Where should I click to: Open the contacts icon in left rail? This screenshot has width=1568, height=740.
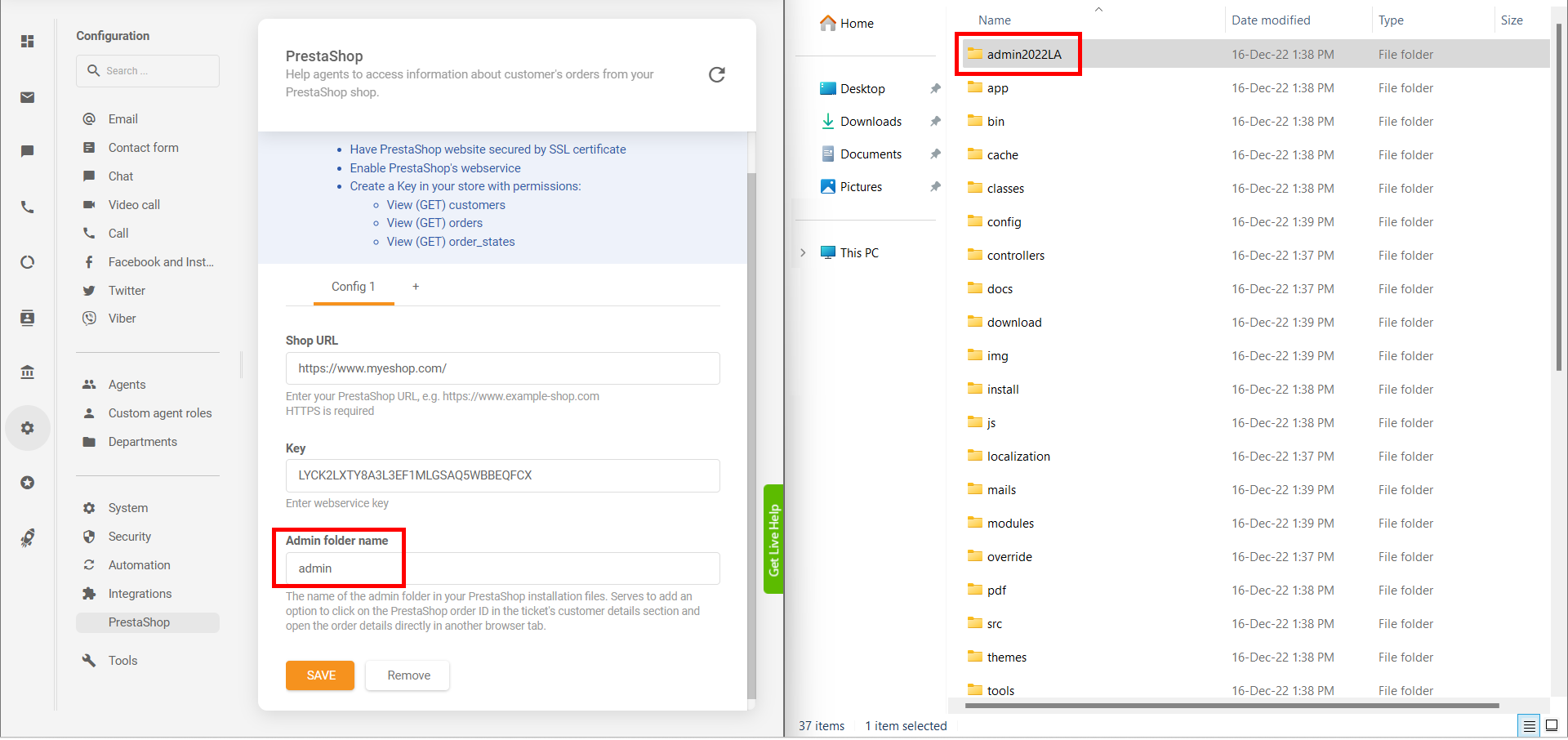(28, 318)
